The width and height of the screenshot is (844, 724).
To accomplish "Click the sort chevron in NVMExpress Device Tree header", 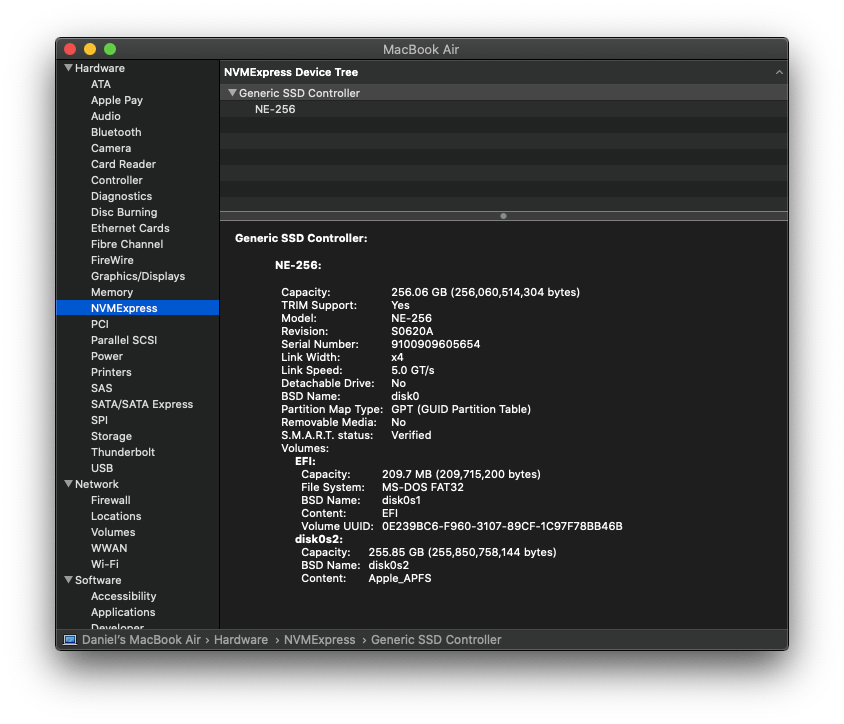I will [779, 72].
